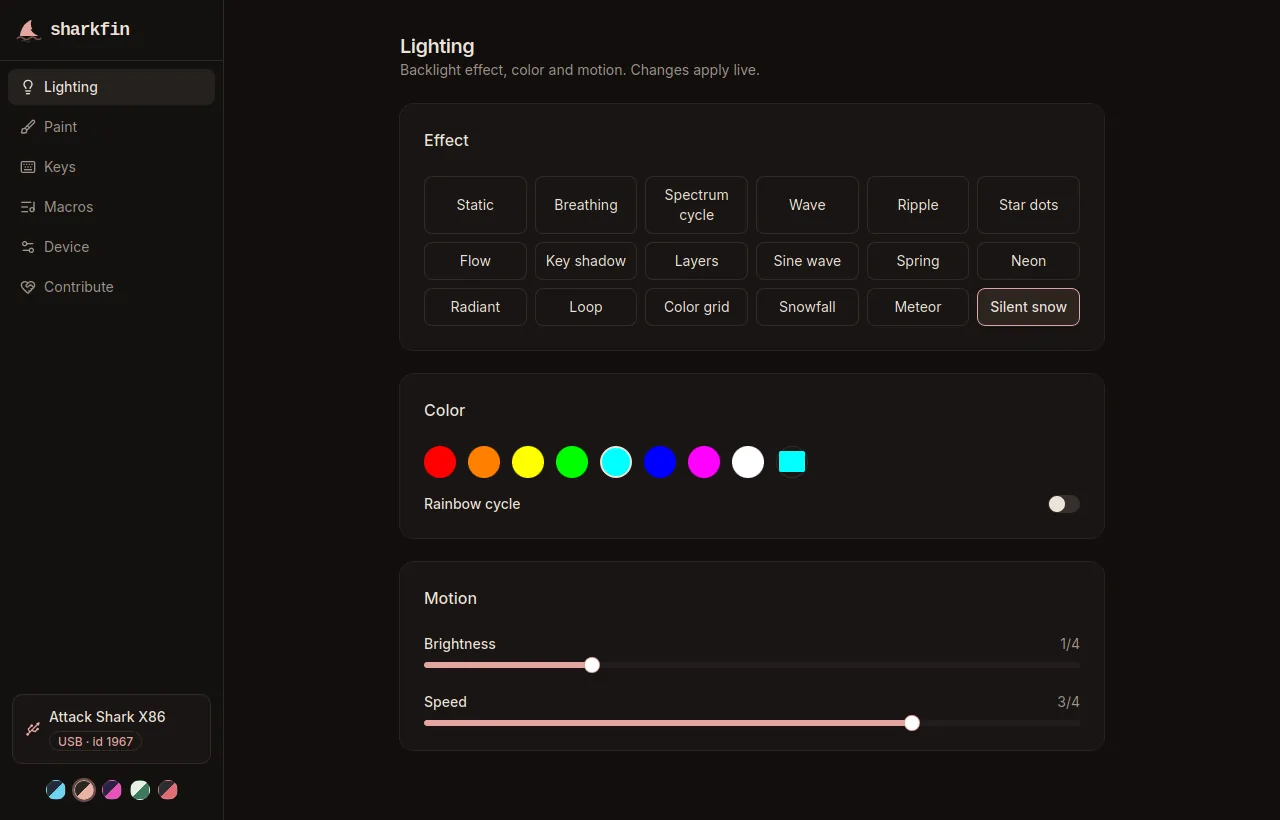Image resolution: width=1280 pixels, height=820 pixels.
Task: Select the green color swatch
Action: pyautogui.click(x=572, y=462)
